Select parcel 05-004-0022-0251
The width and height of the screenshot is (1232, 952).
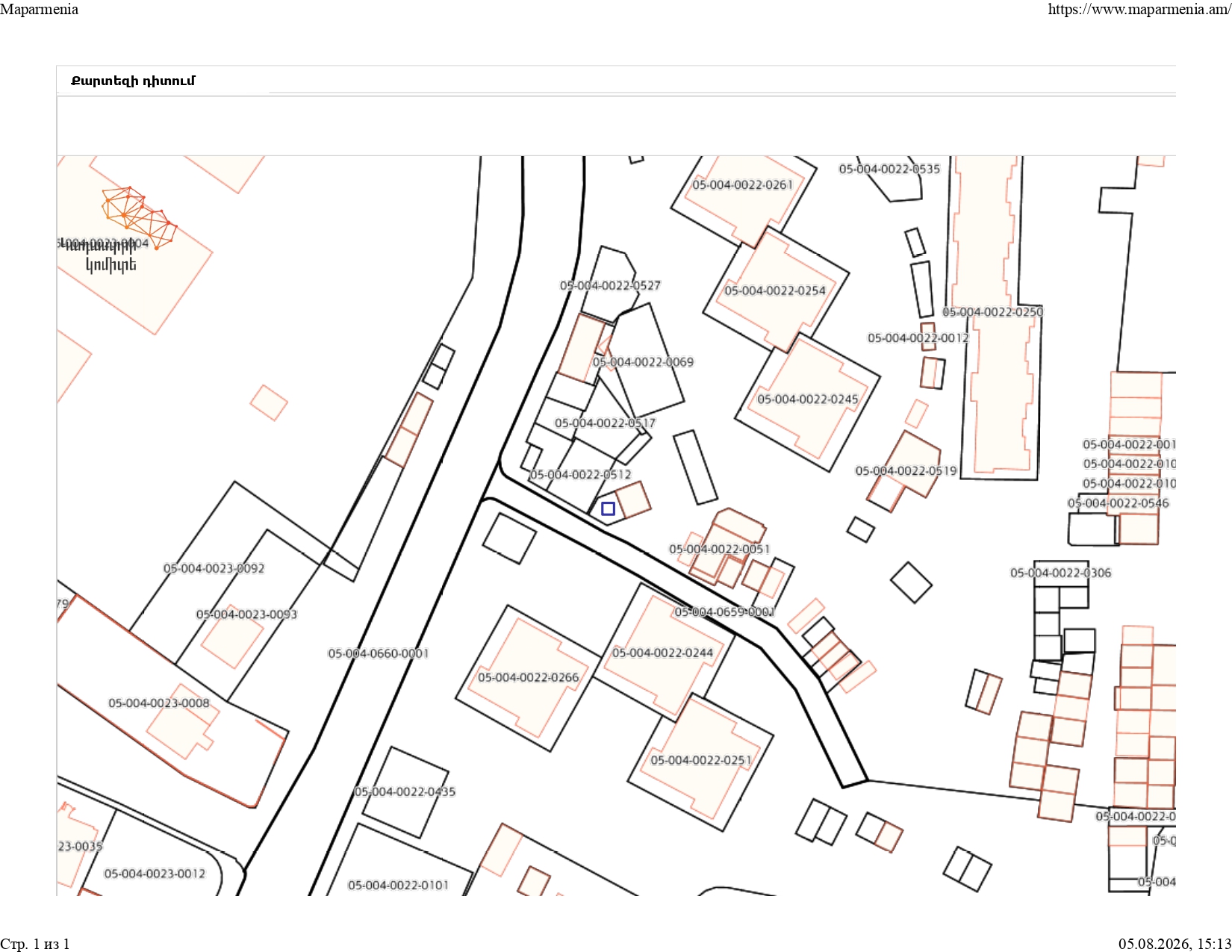pos(701,760)
